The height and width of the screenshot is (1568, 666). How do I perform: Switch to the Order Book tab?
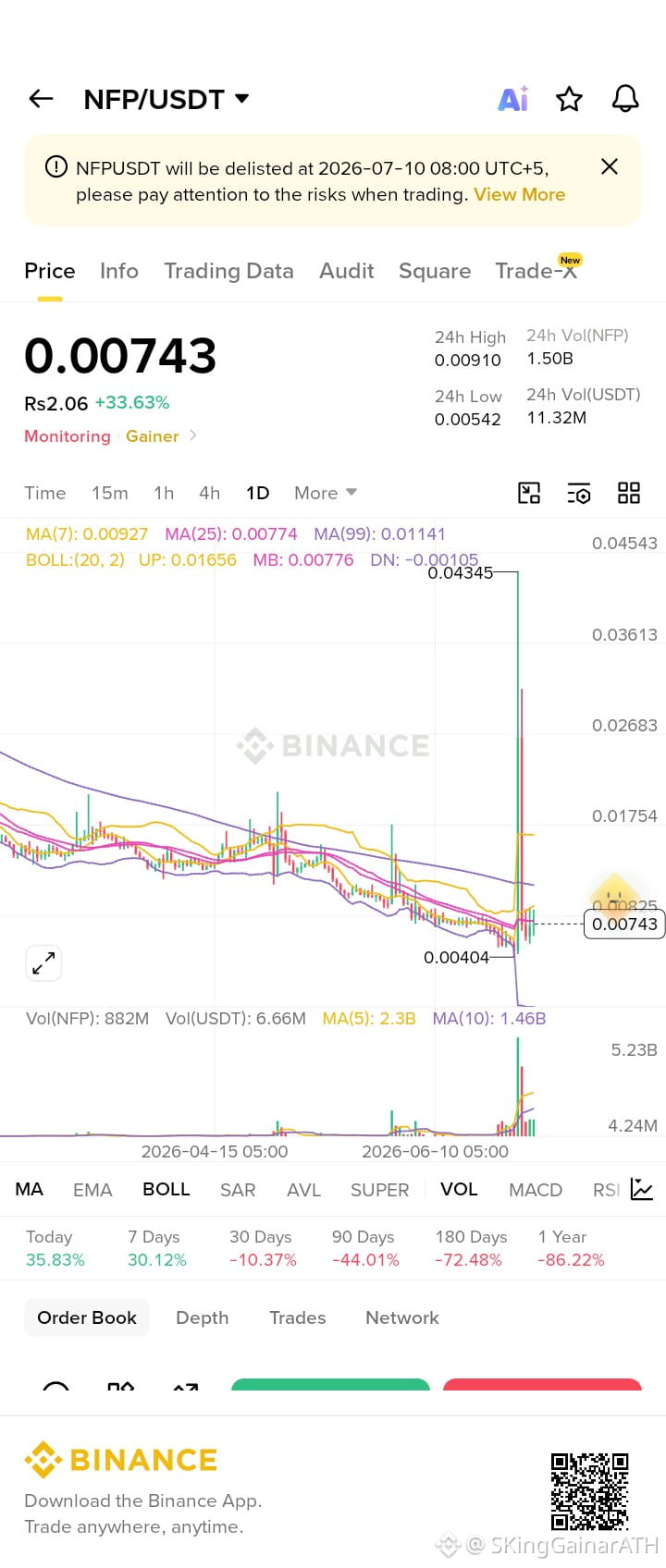coord(87,1317)
